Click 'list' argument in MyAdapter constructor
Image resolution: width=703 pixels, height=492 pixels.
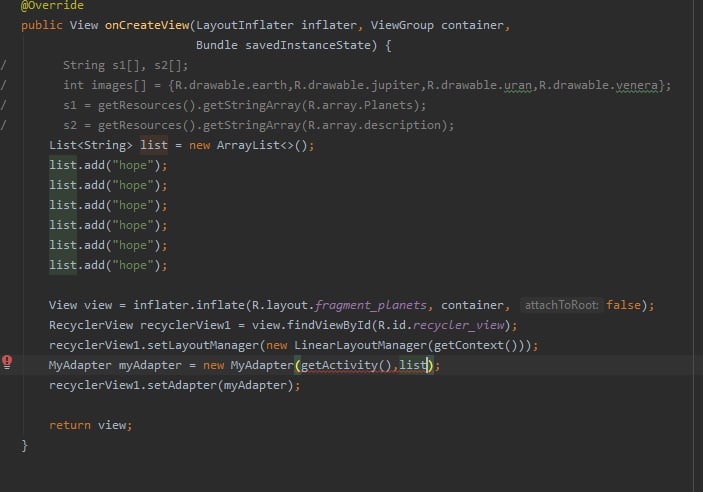pyautogui.click(x=412, y=366)
